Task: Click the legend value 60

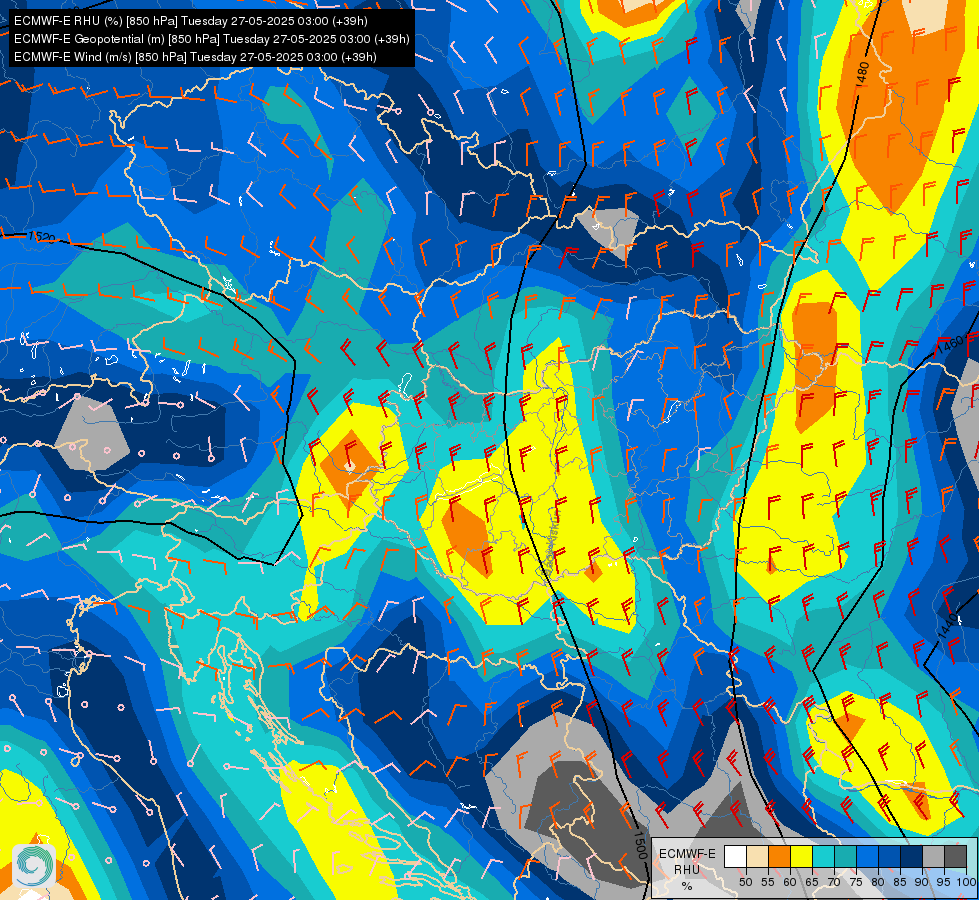Action: tap(790, 883)
